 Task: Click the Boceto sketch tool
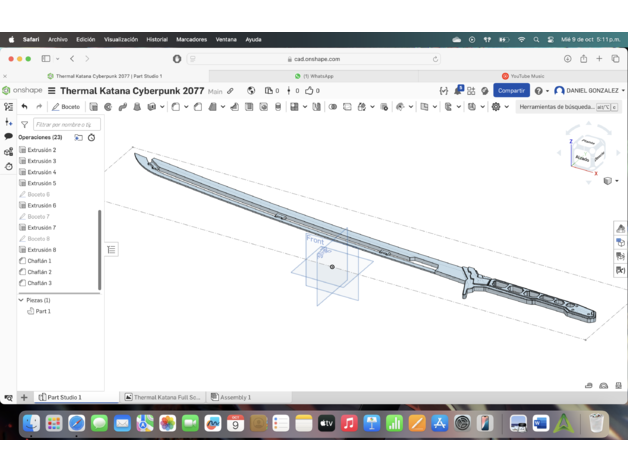tap(66, 107)
